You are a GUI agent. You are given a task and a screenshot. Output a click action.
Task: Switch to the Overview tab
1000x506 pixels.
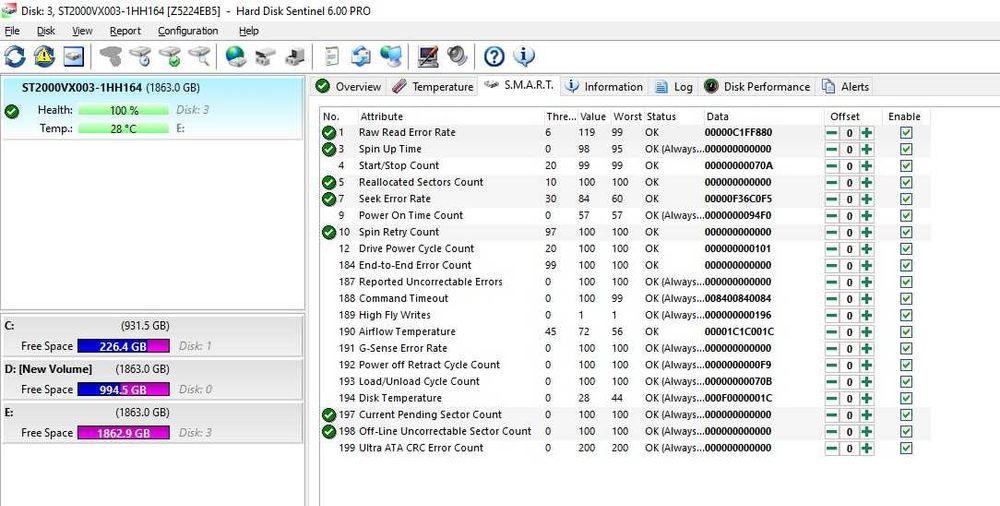point(349,87)
